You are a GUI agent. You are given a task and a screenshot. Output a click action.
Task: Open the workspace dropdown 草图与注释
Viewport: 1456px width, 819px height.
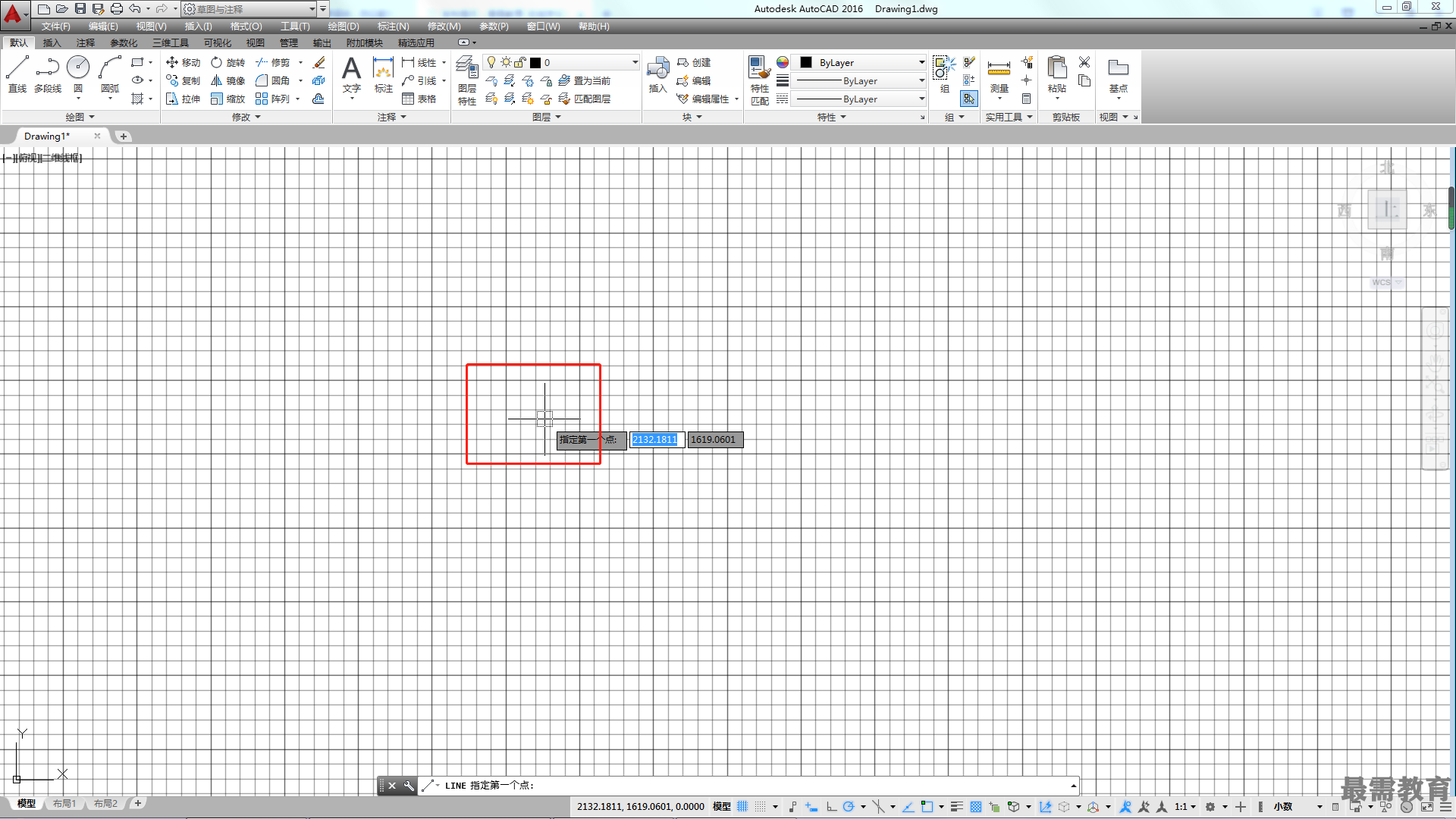click(249, 9)
